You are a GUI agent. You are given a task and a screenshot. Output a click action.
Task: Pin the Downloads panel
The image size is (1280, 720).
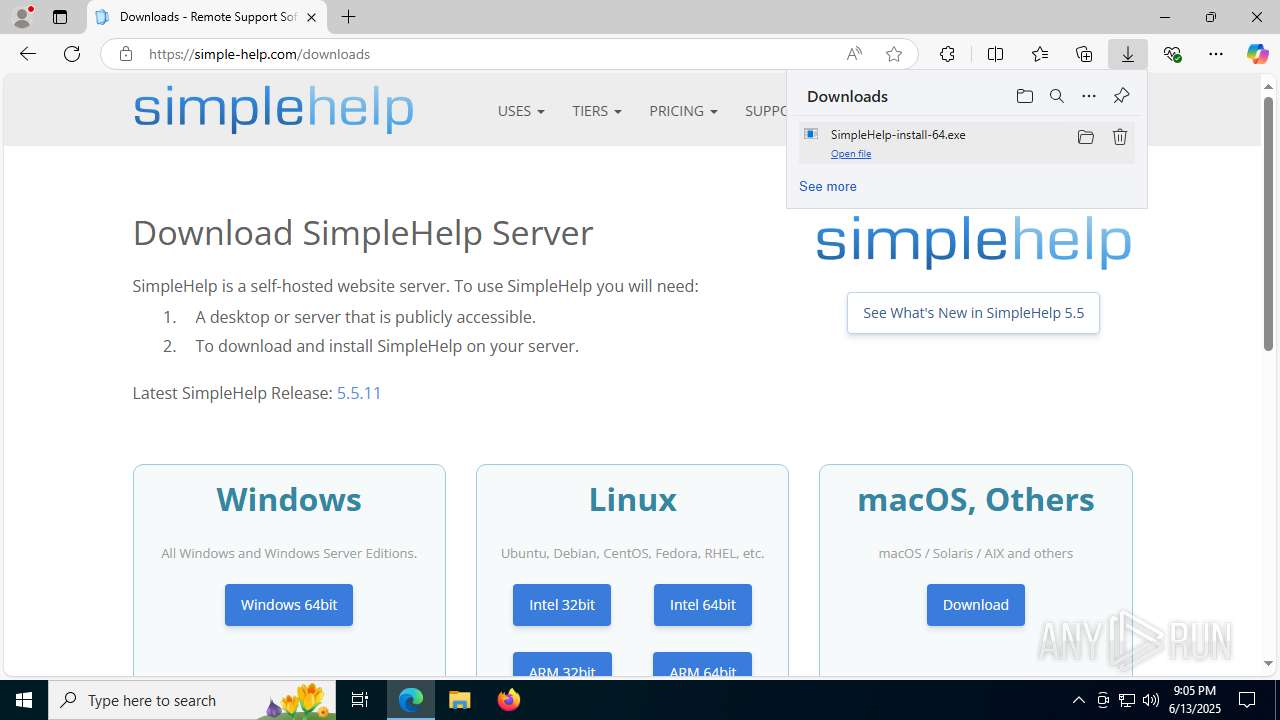point(1121,96)
